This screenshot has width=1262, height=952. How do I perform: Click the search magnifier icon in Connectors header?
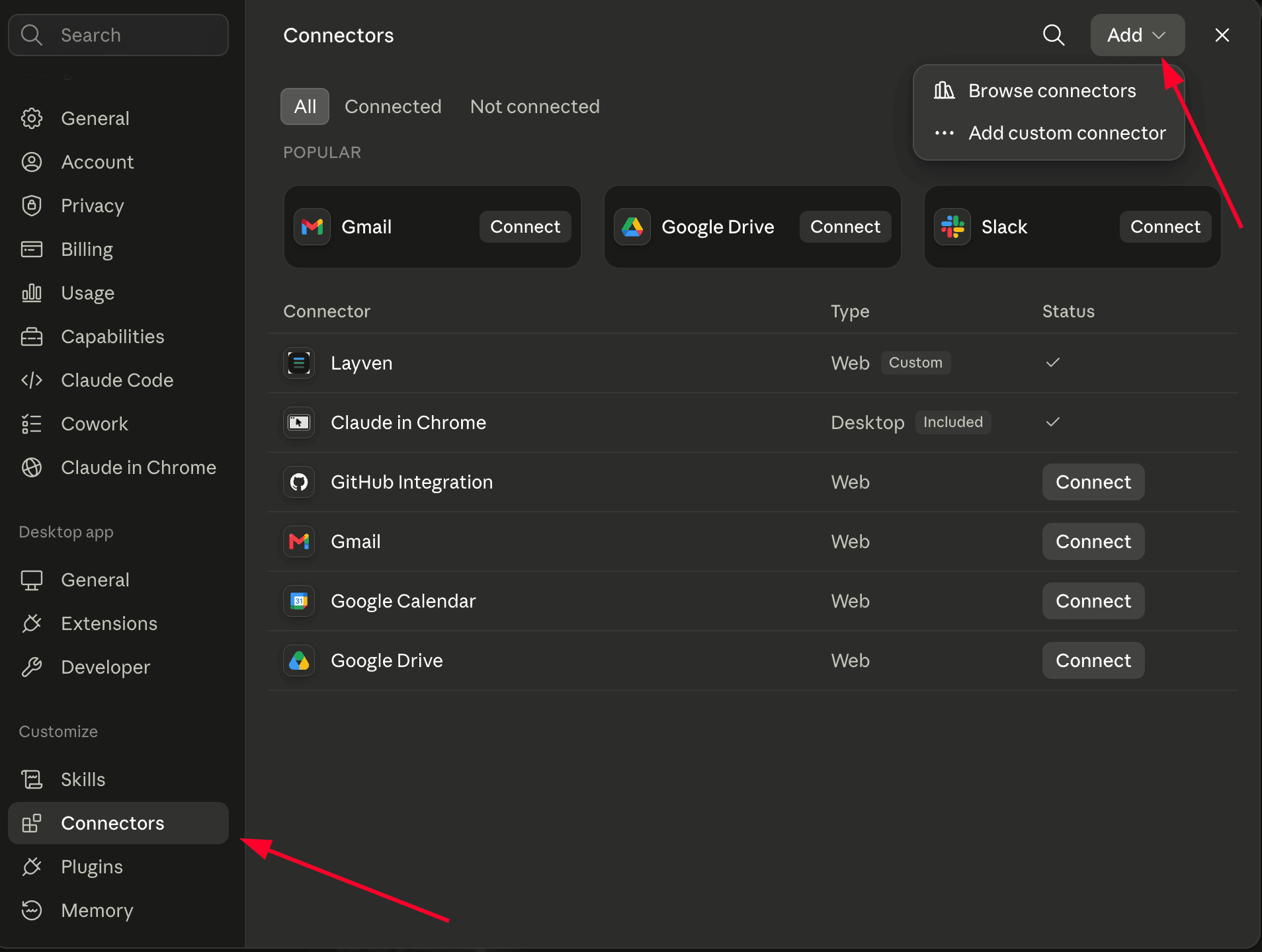pos(1054,35)
